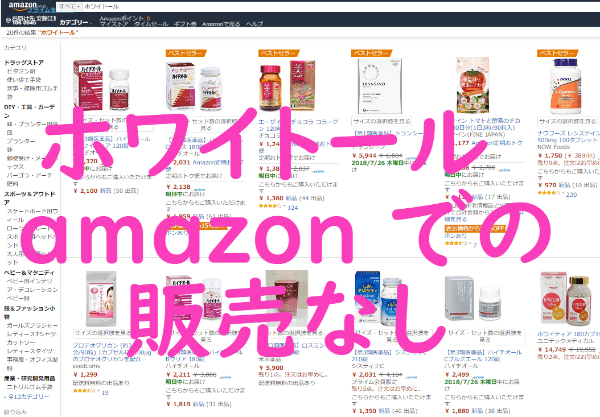Click the first ハイチオール product image
Viewport: 600px width, 417px height.
(101, 85)
